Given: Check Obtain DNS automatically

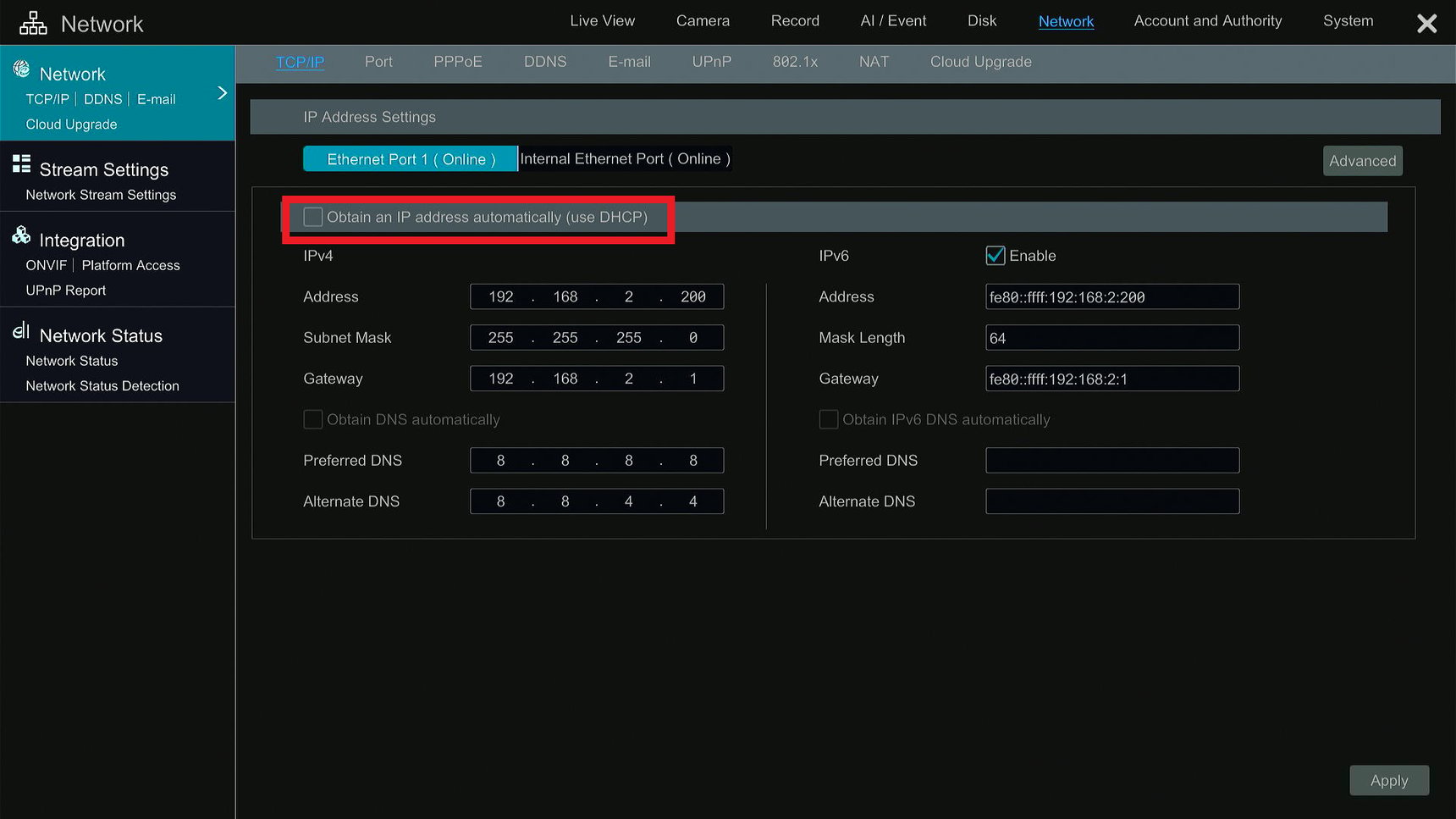Looking at the screenshot, I should coord(312,418).
